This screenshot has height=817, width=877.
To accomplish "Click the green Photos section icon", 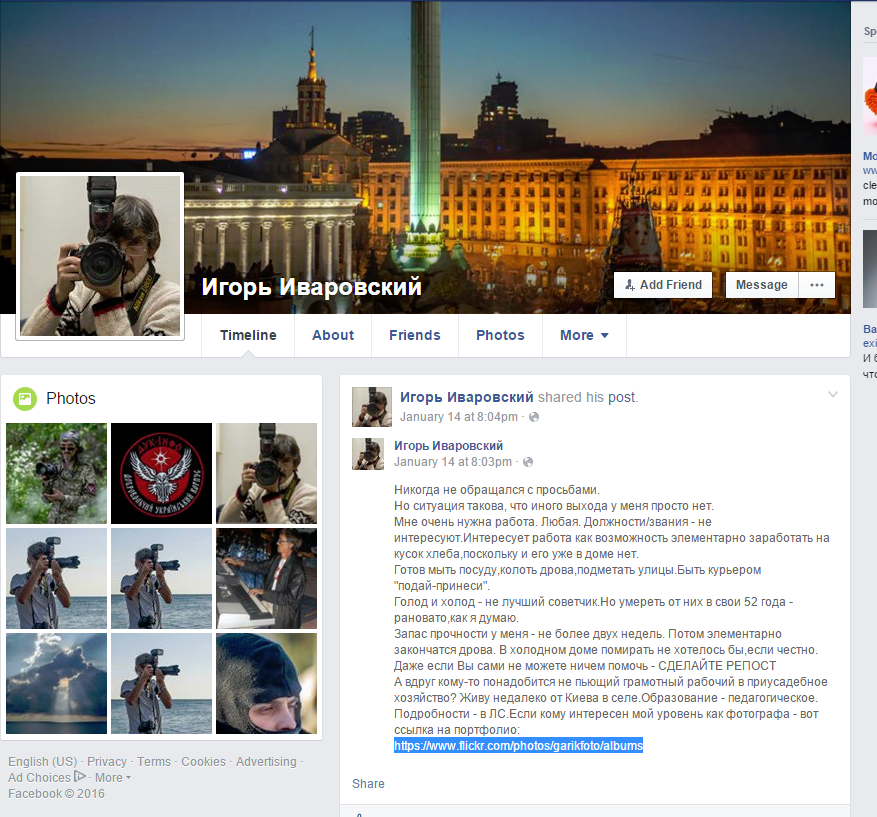I will pyautogui.click(x=24, y=399).
